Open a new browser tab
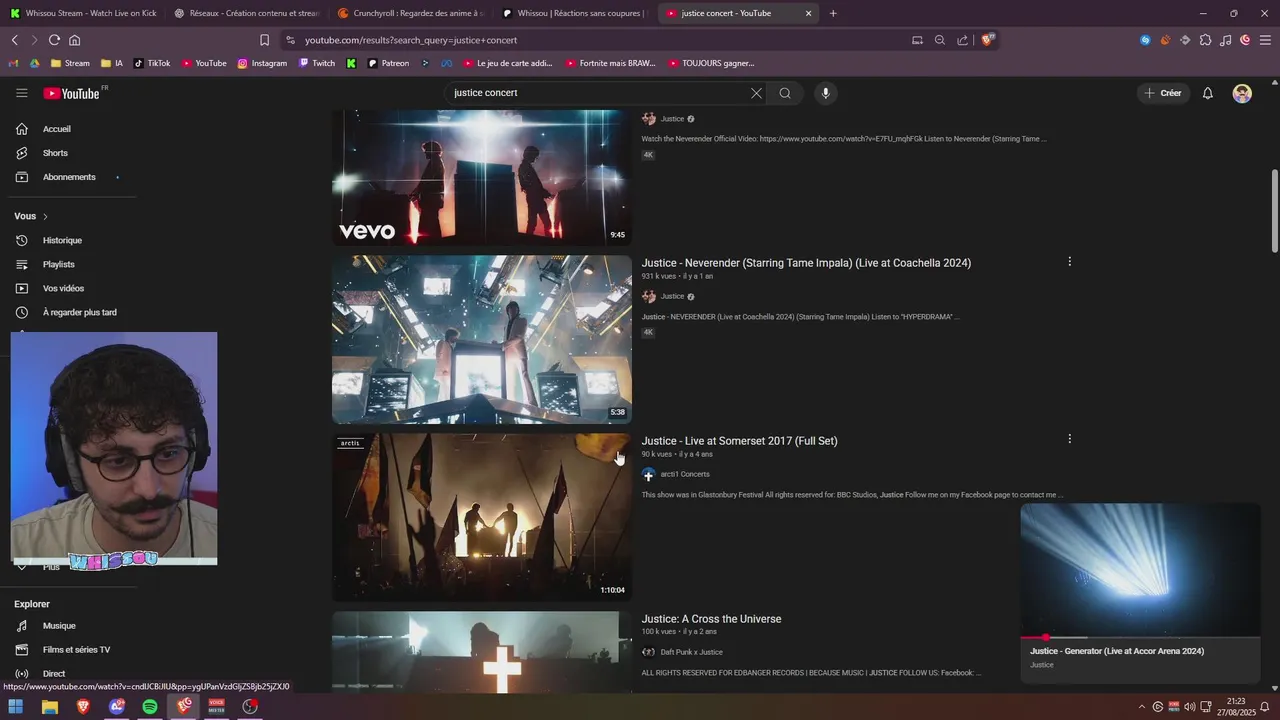 point(833,13)
